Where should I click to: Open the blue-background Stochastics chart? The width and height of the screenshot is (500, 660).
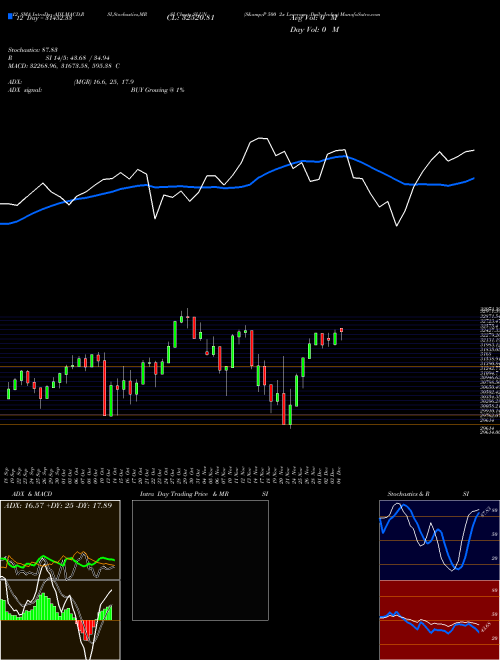point(439,540)
